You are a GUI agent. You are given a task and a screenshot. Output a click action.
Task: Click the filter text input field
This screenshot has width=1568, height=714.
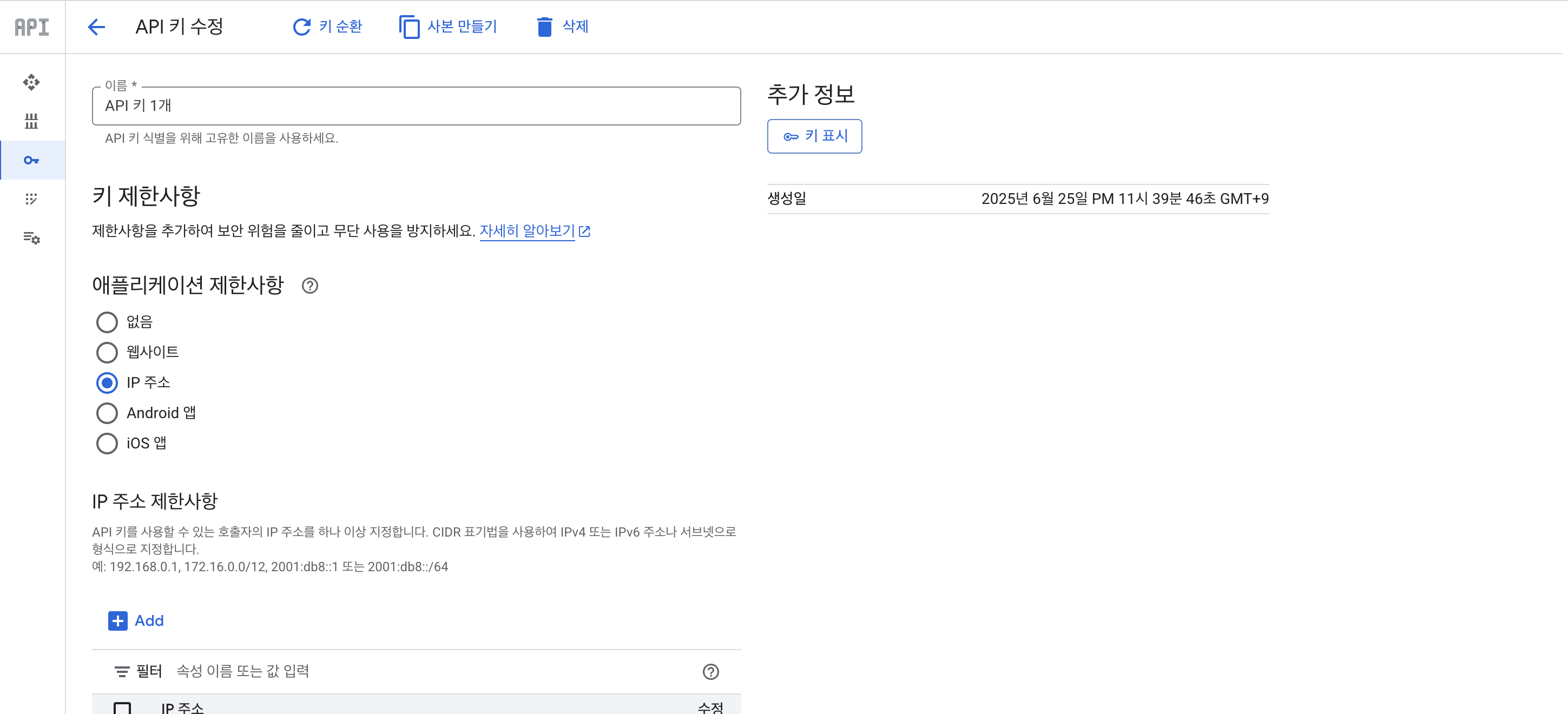click(x=432, y=671)
